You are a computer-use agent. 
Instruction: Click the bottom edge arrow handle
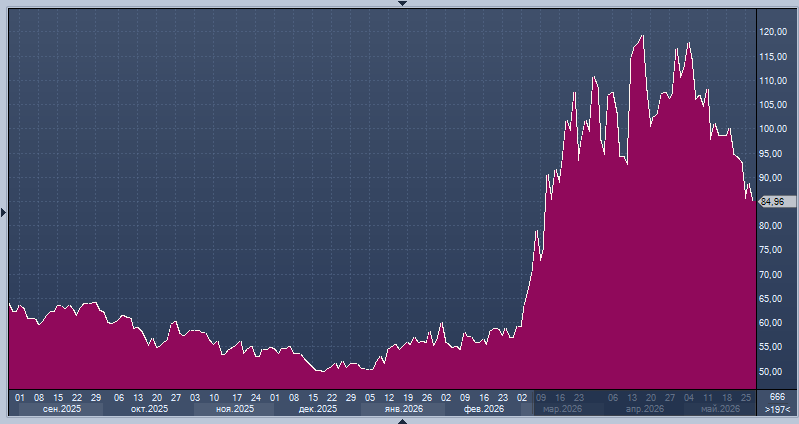(402, 421)
